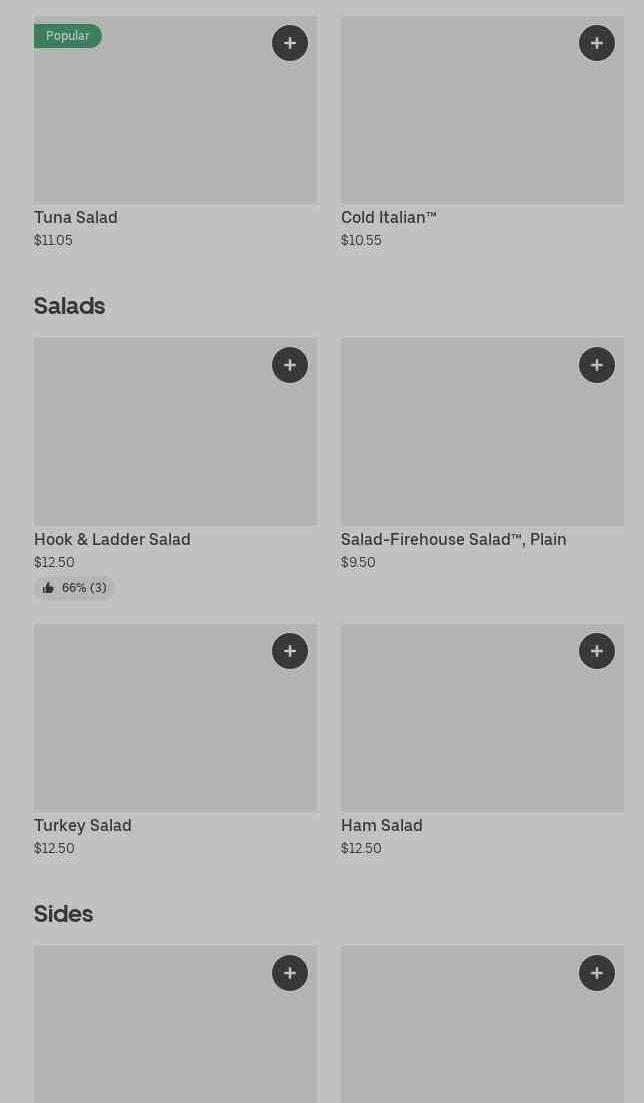
Task: Click the Turkey Salad title
Action: pos(83,826)
